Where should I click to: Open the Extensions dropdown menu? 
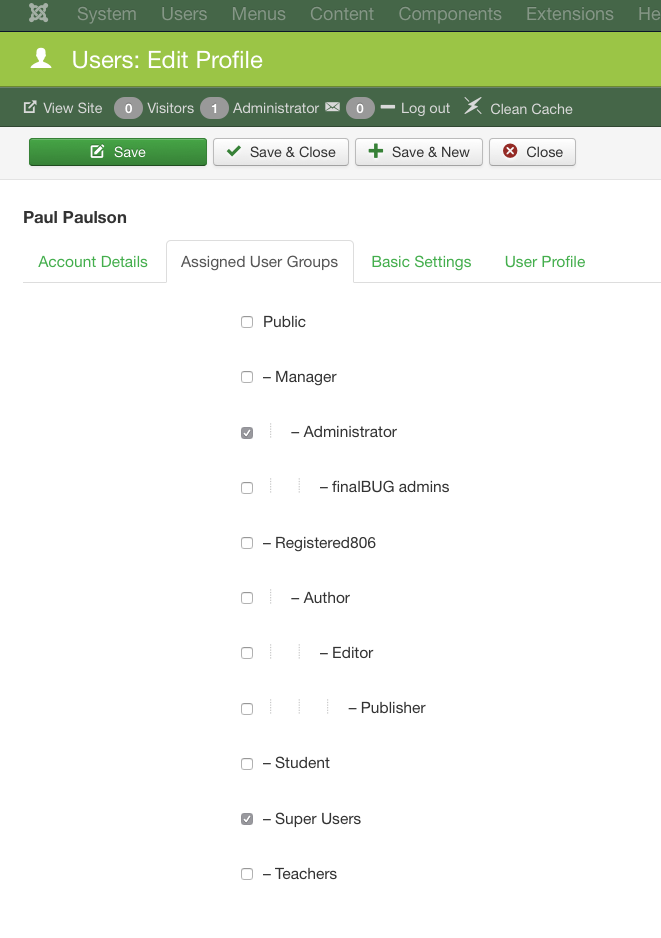570,14
